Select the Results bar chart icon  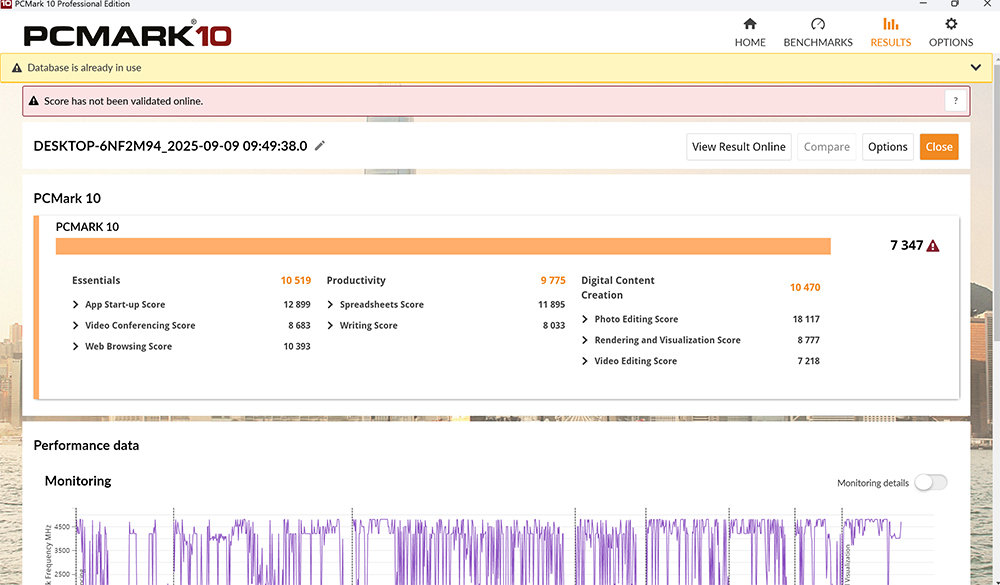tap(890, 24)
